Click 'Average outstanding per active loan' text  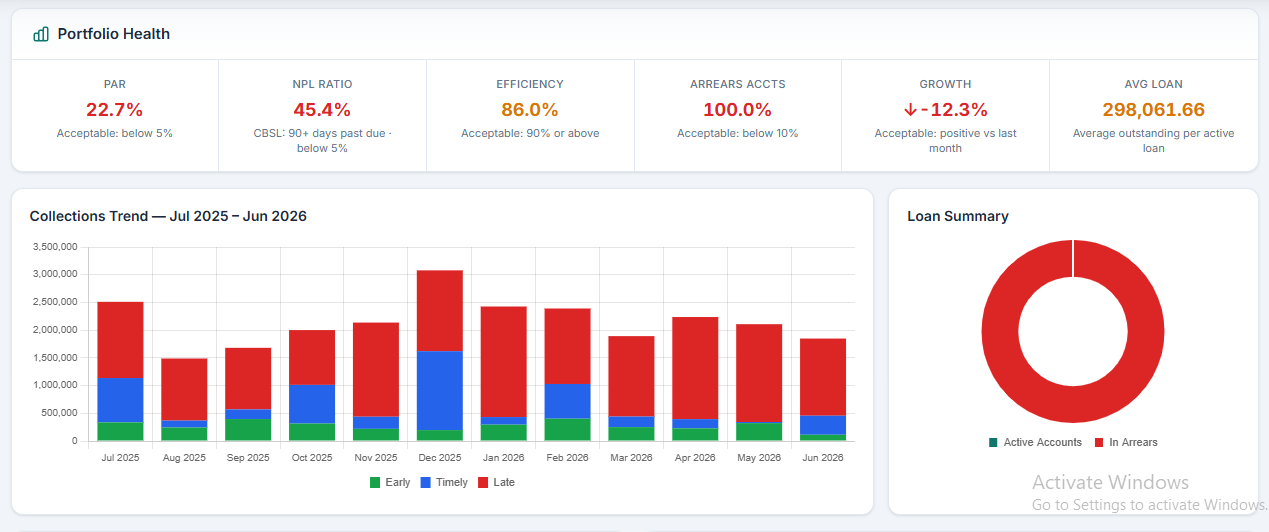point(1153,140)
